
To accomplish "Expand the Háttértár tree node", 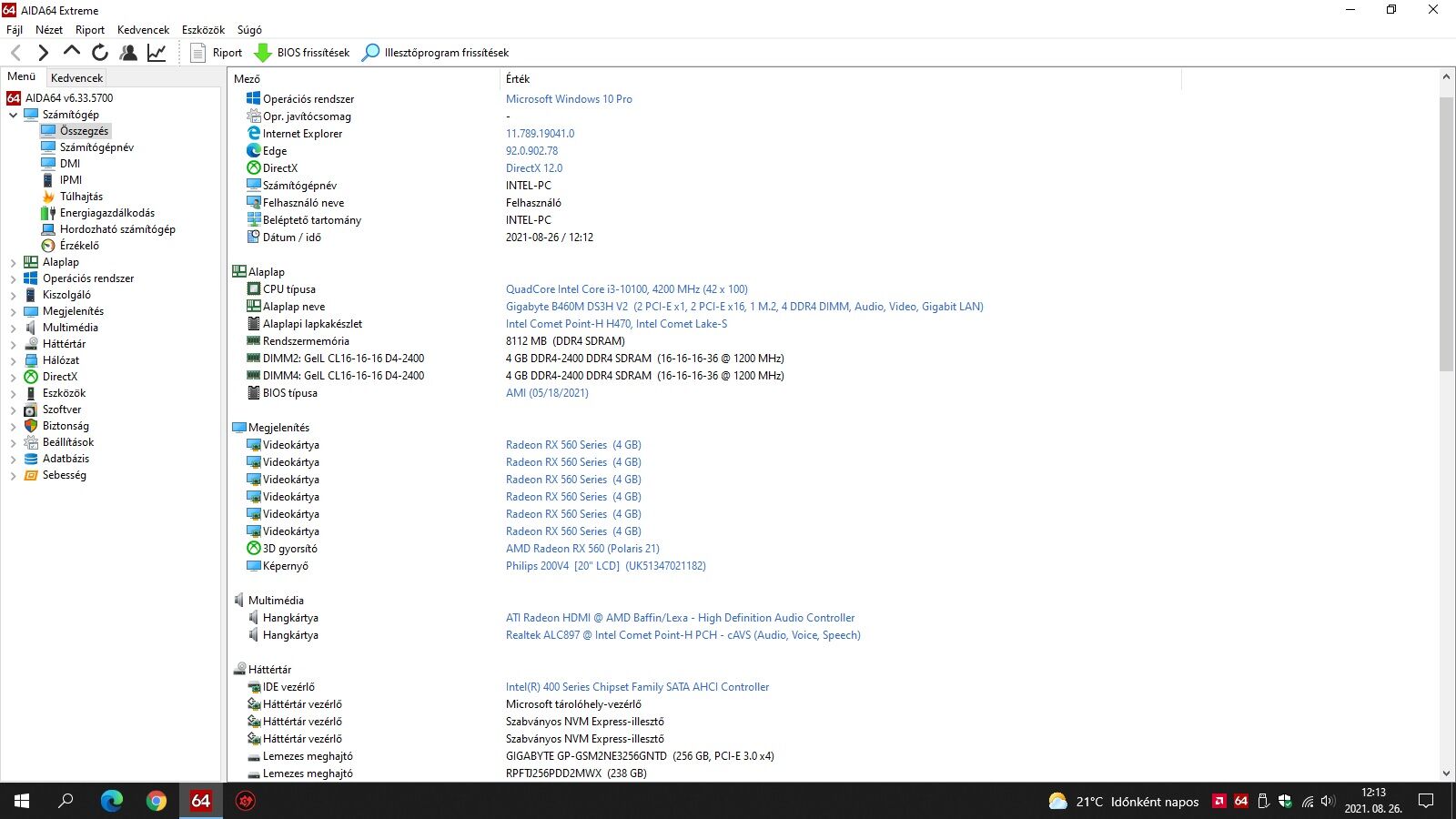I will (13, 344).
